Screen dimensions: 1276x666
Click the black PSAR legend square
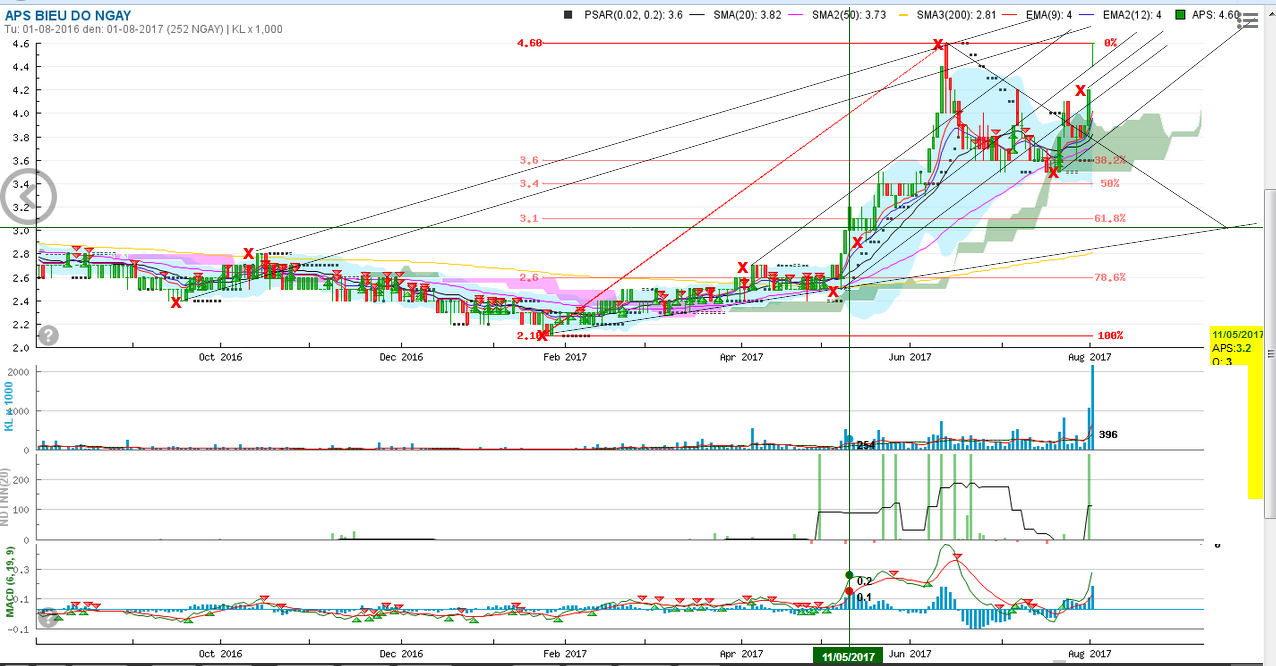tap(568, 15)
